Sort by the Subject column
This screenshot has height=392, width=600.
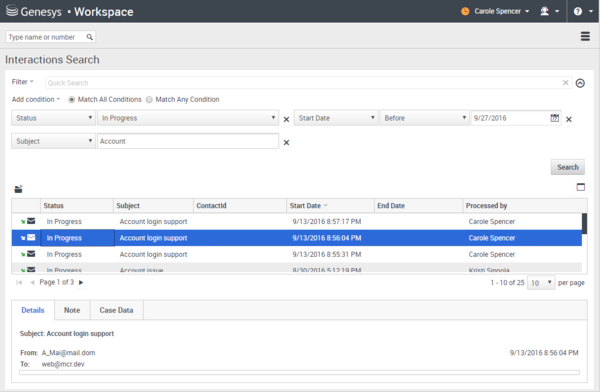[153, 206]
